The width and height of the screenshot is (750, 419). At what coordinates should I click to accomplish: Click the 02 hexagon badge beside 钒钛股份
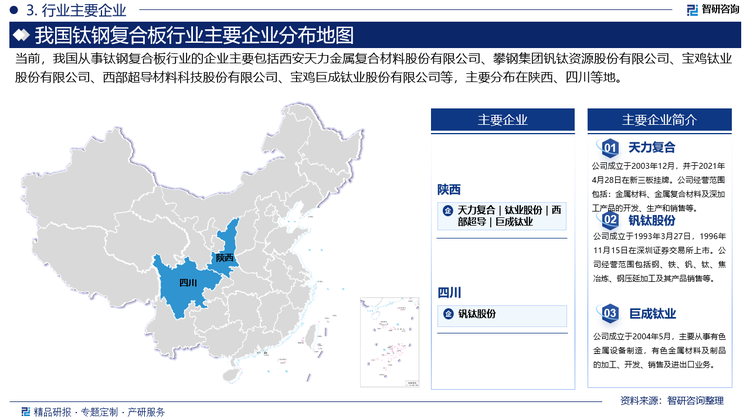tap(610, 220)
